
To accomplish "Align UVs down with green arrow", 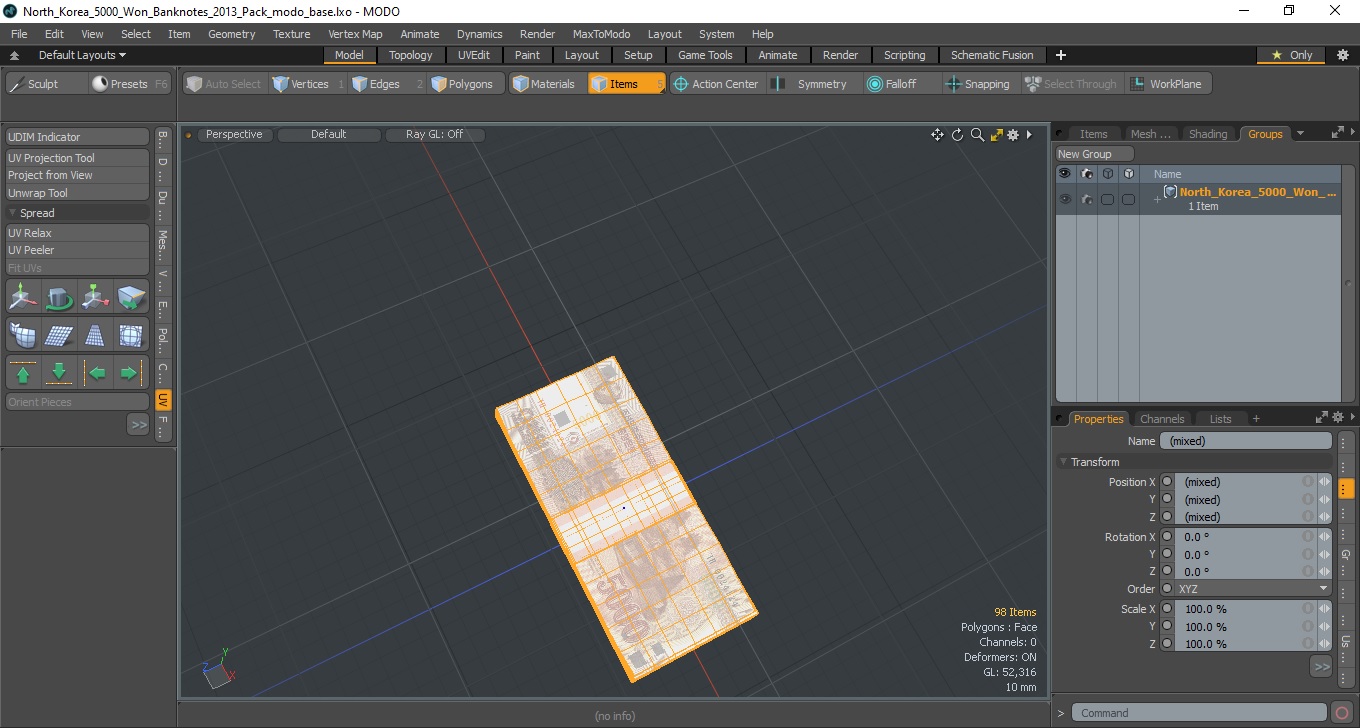I will [59, 373].
